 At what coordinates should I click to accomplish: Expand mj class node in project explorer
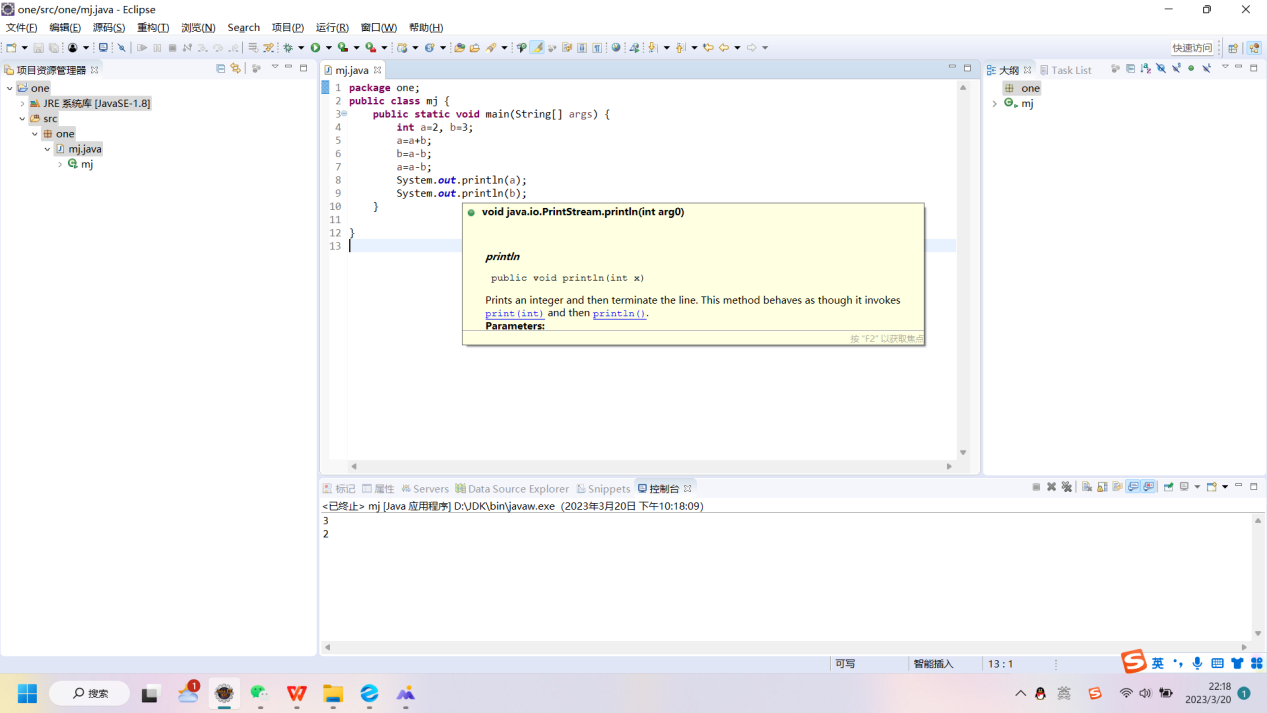point(60,164)
